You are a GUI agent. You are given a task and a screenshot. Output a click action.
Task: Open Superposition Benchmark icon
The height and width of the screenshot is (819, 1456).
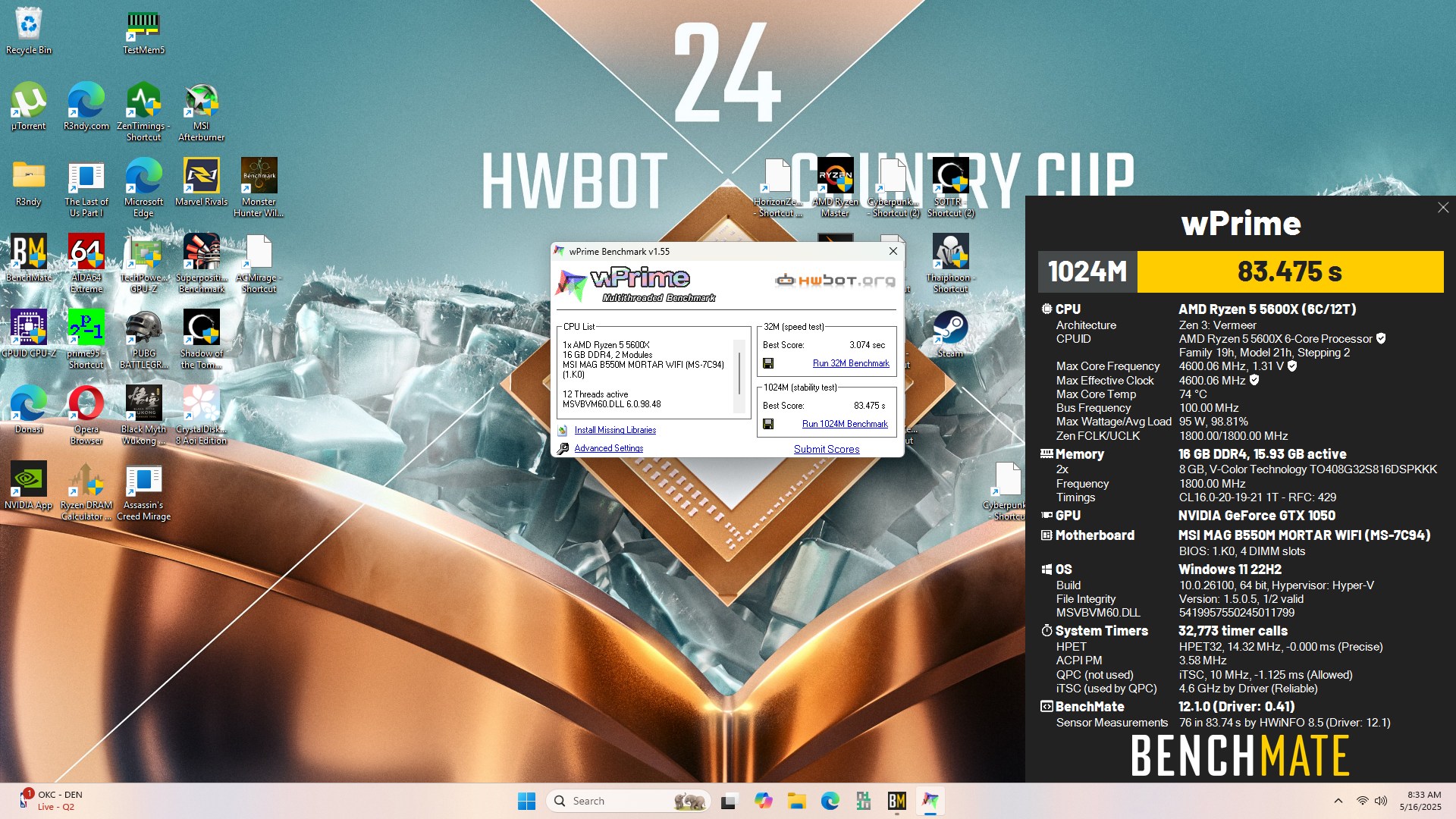(x=201, y=264)
